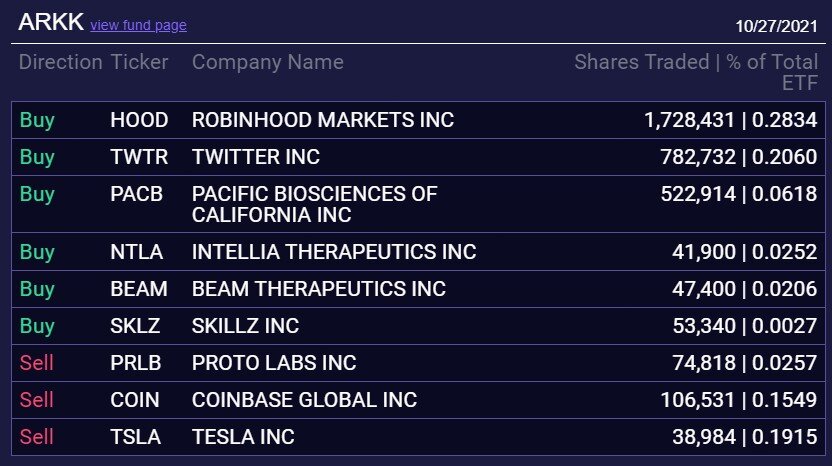Click the Buy label for Robinhood
832x466 pixels.
pos(37,120)
